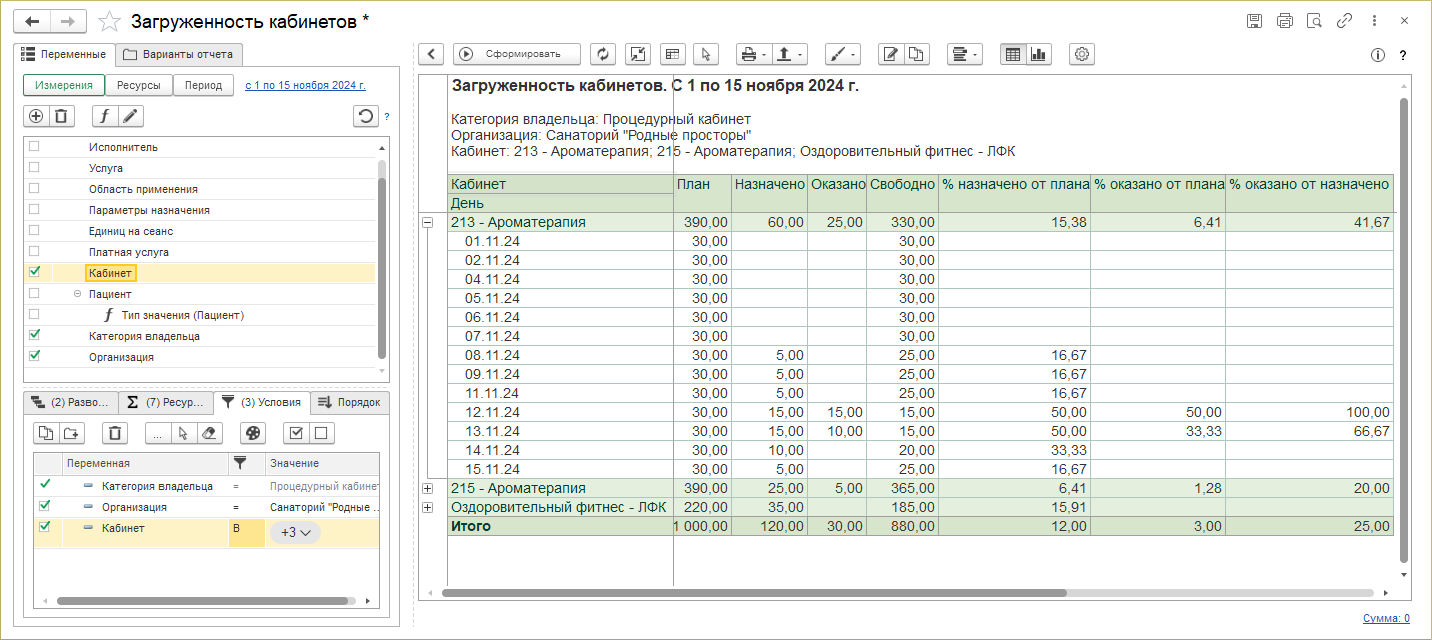Click the function (f) icon
This screenshot has height=640, width=1432.
105,116
